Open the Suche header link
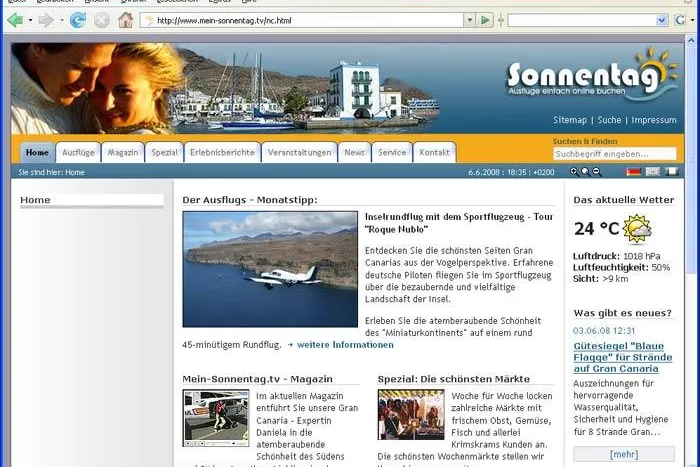The image size is (700, 467). point(609,120)
